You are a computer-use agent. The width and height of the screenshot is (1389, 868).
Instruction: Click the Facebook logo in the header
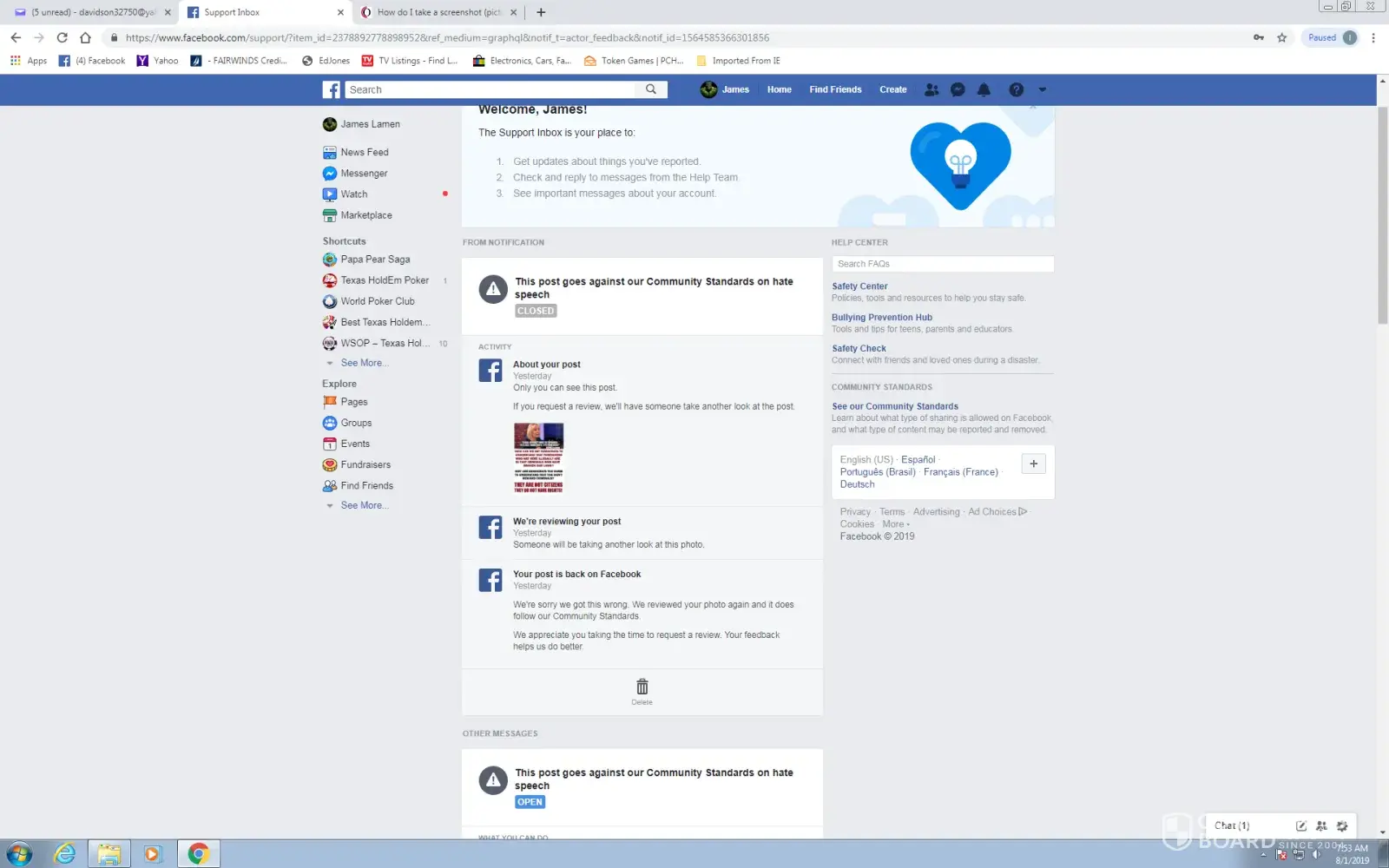(331, 89)
